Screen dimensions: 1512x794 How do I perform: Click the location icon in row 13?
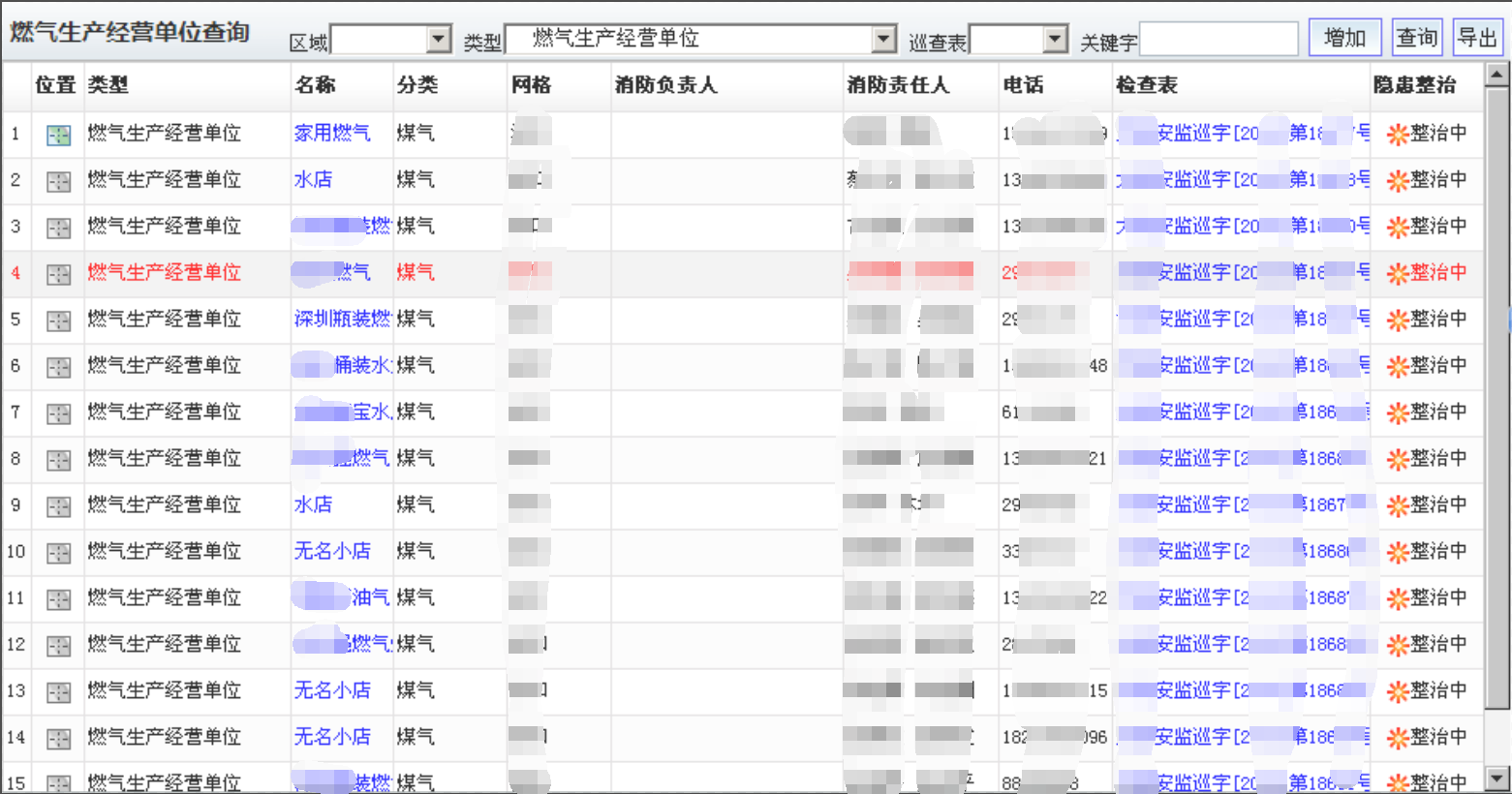tap(58, 692)
